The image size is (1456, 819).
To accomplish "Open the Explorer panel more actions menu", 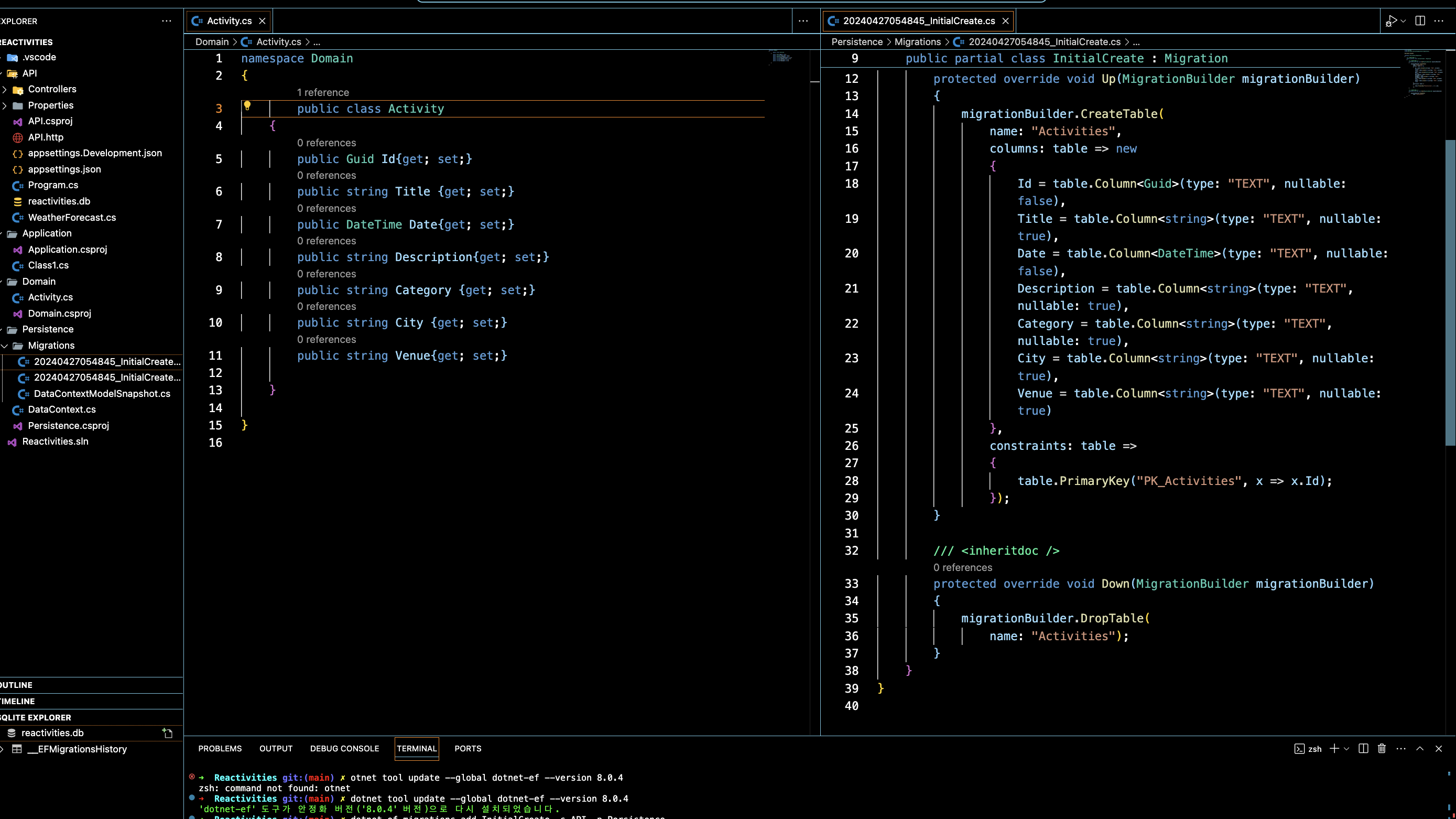I will click(166, 21).
